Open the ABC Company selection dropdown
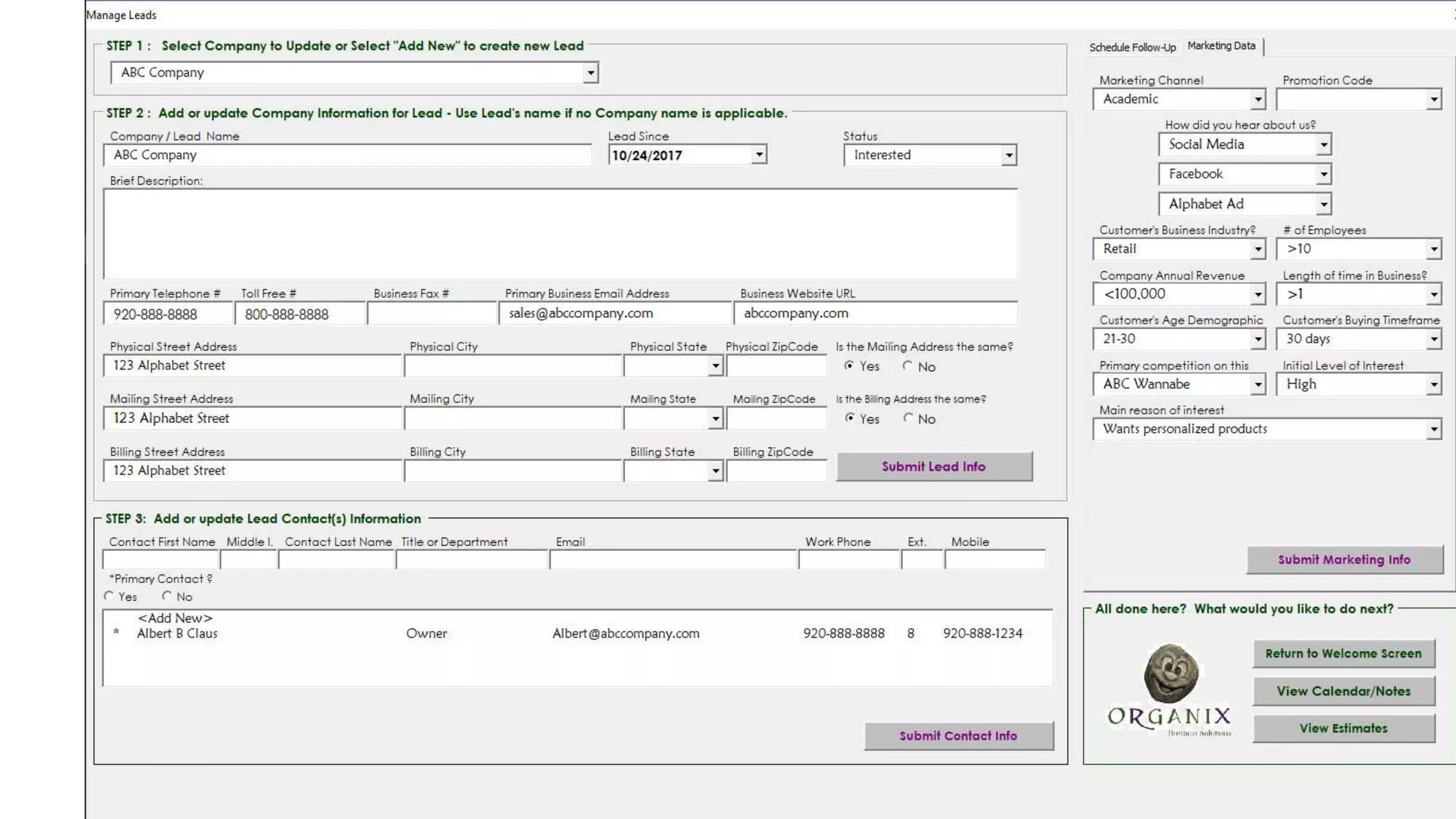The width and height of the screenshot is (1456, 819). tap(590, 73)
